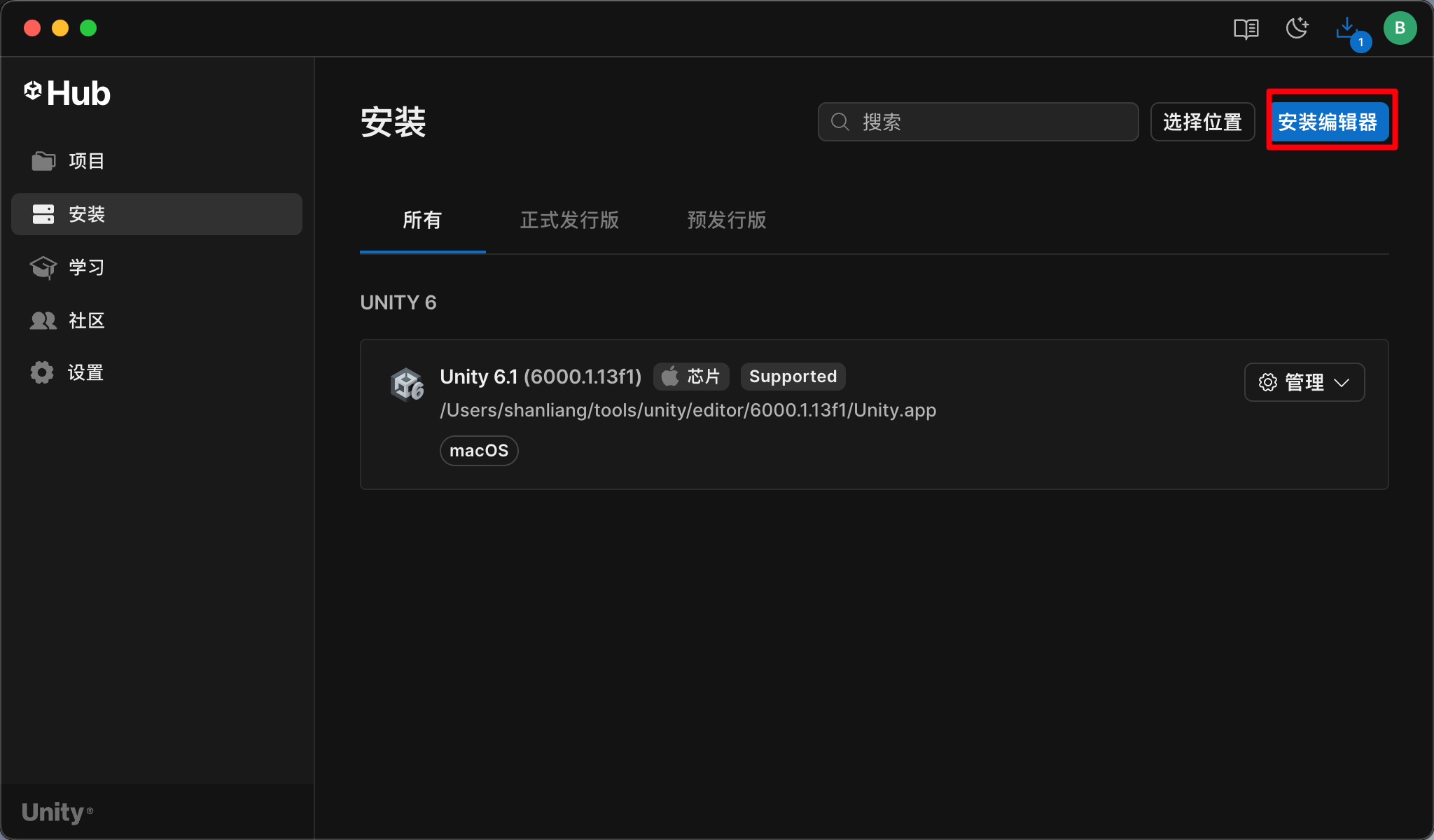The height and width of the screenshot is (840, 1434).
Task: Open 设置 in the sidebar
Action: pyautogui.click(x=157, y=372)
